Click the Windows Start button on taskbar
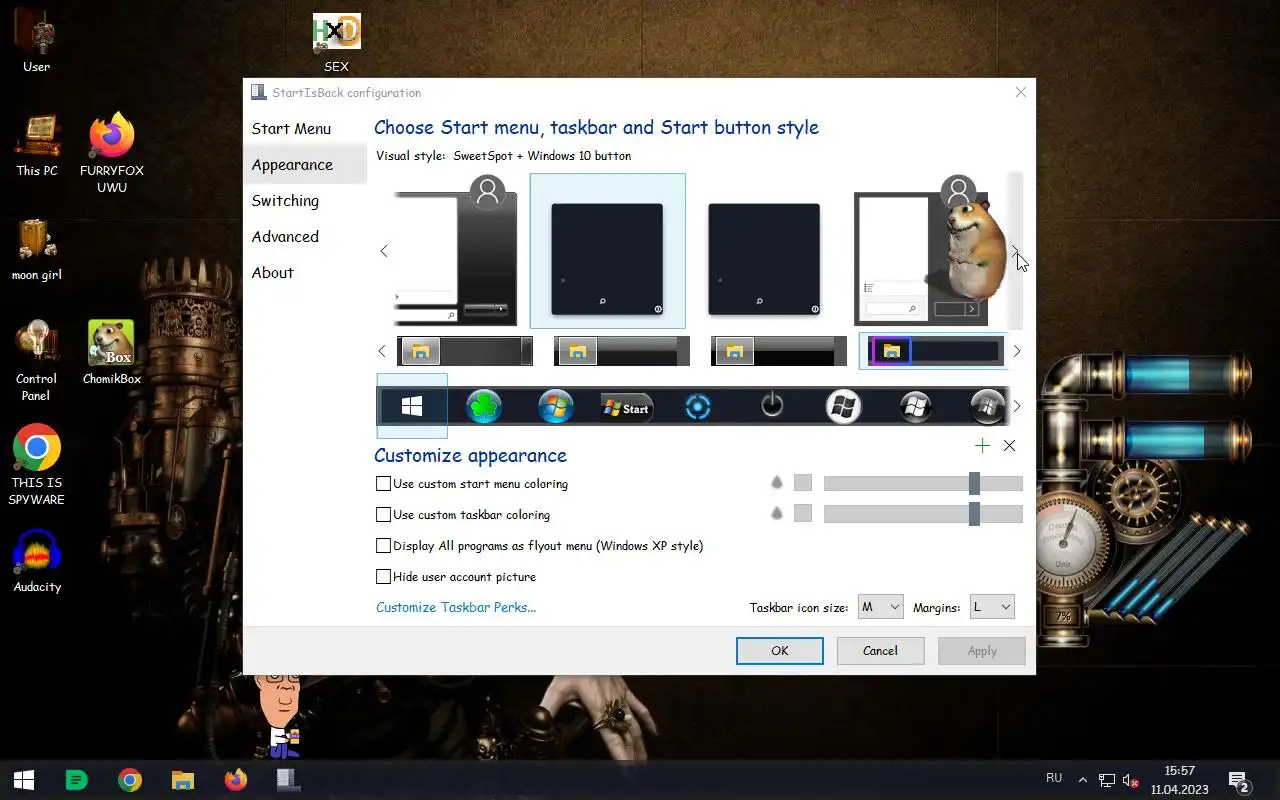Screen dimensions: 1280x800 point(24,780)
